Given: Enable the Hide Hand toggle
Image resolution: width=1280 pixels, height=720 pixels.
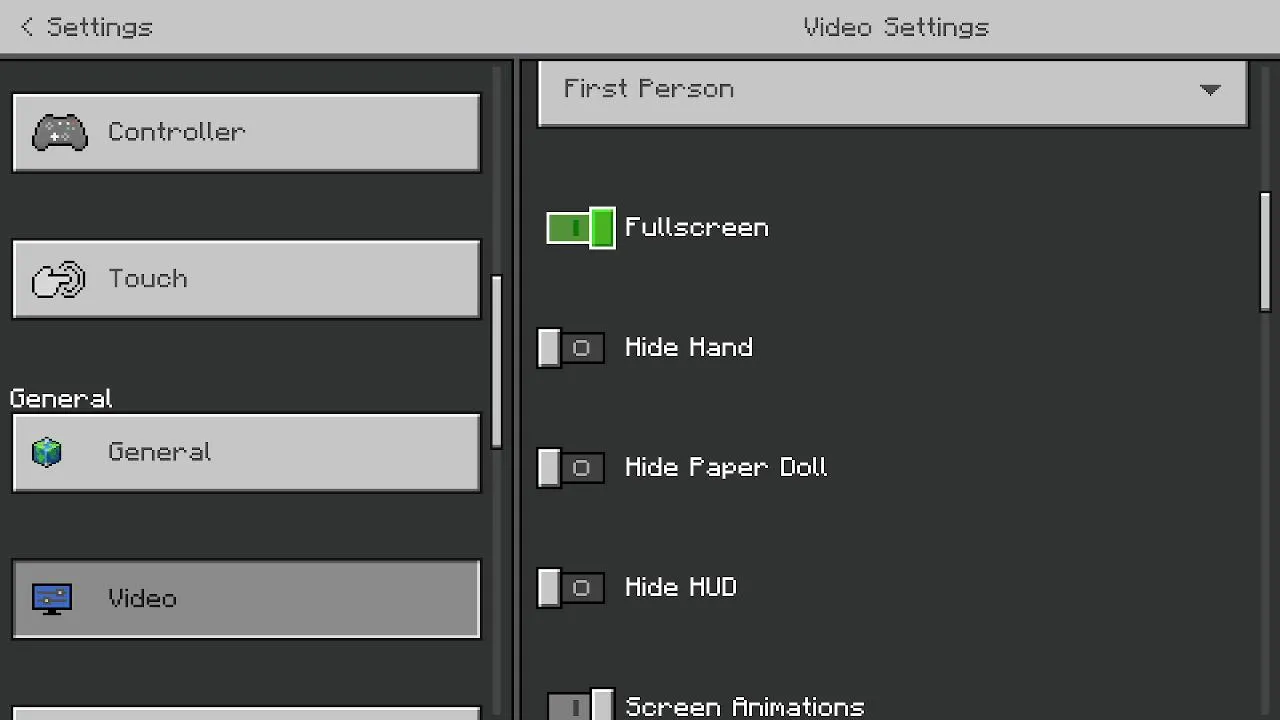Looking at the screenshot, I should pyautogui.click(x=571, y=348).
